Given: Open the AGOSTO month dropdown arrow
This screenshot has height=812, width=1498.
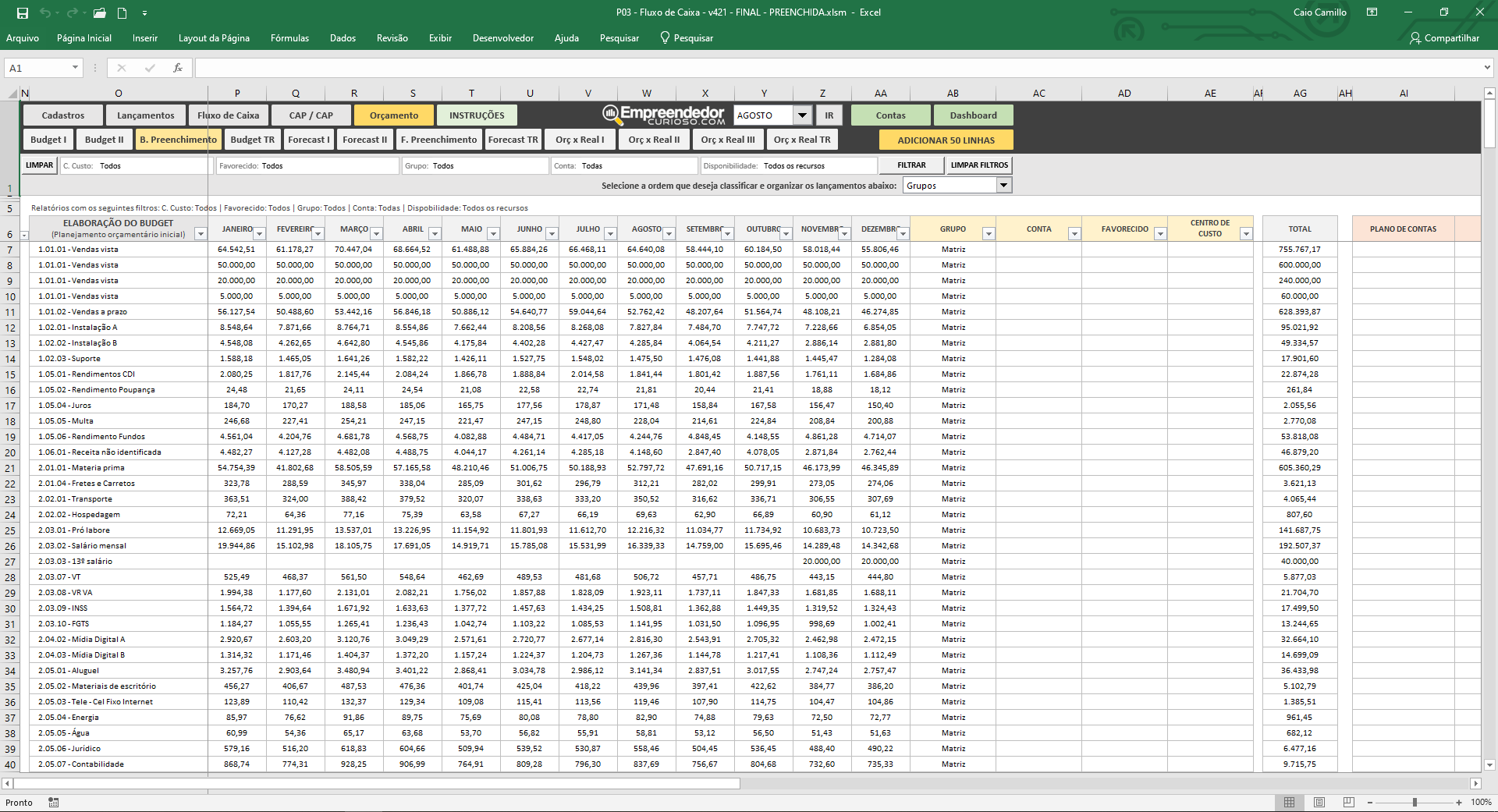Looking at the screenshot, I should click(x=802, y=115).
